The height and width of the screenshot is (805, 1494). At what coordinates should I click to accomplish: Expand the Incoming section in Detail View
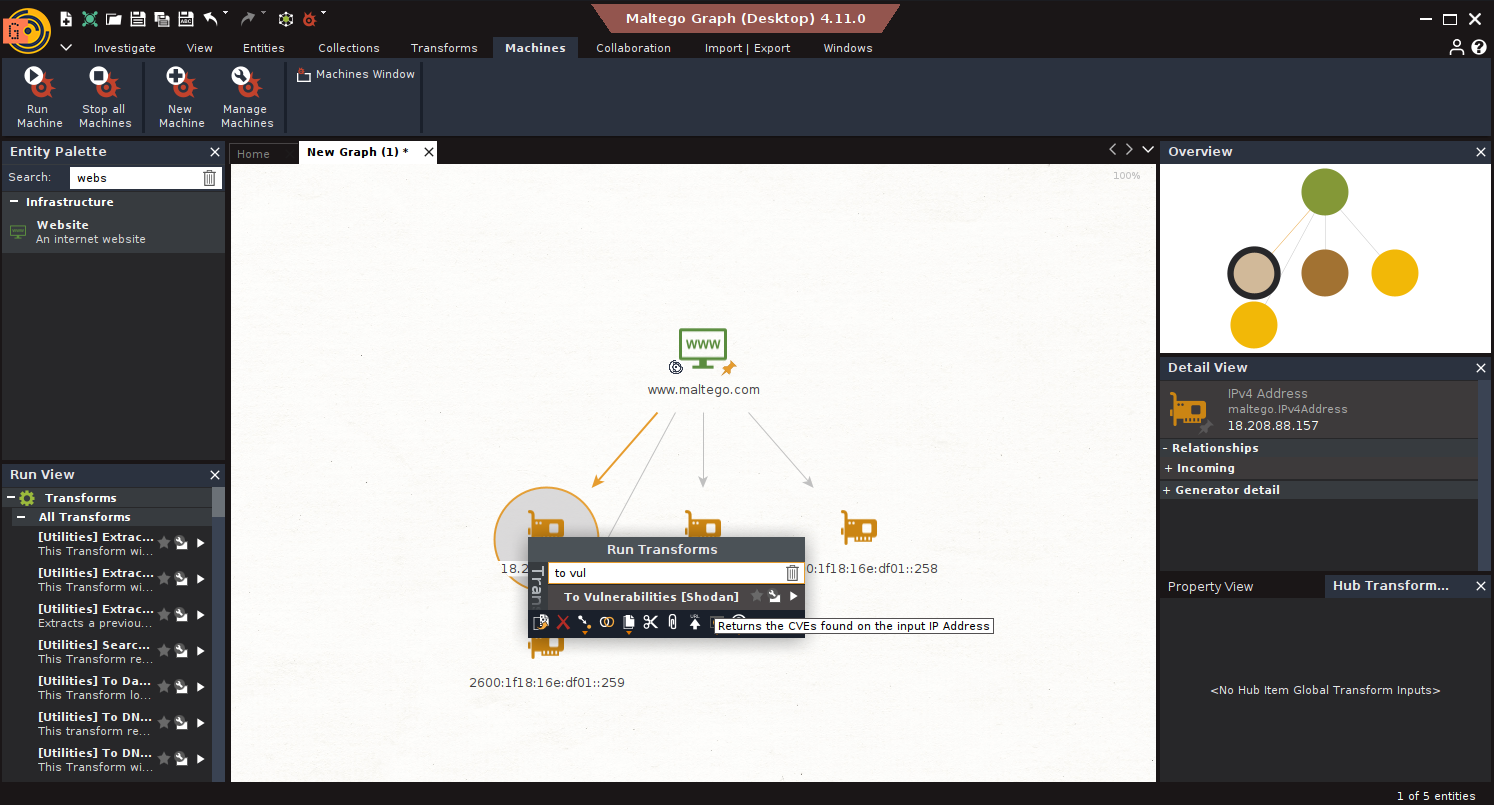[x=1168, y=468]
